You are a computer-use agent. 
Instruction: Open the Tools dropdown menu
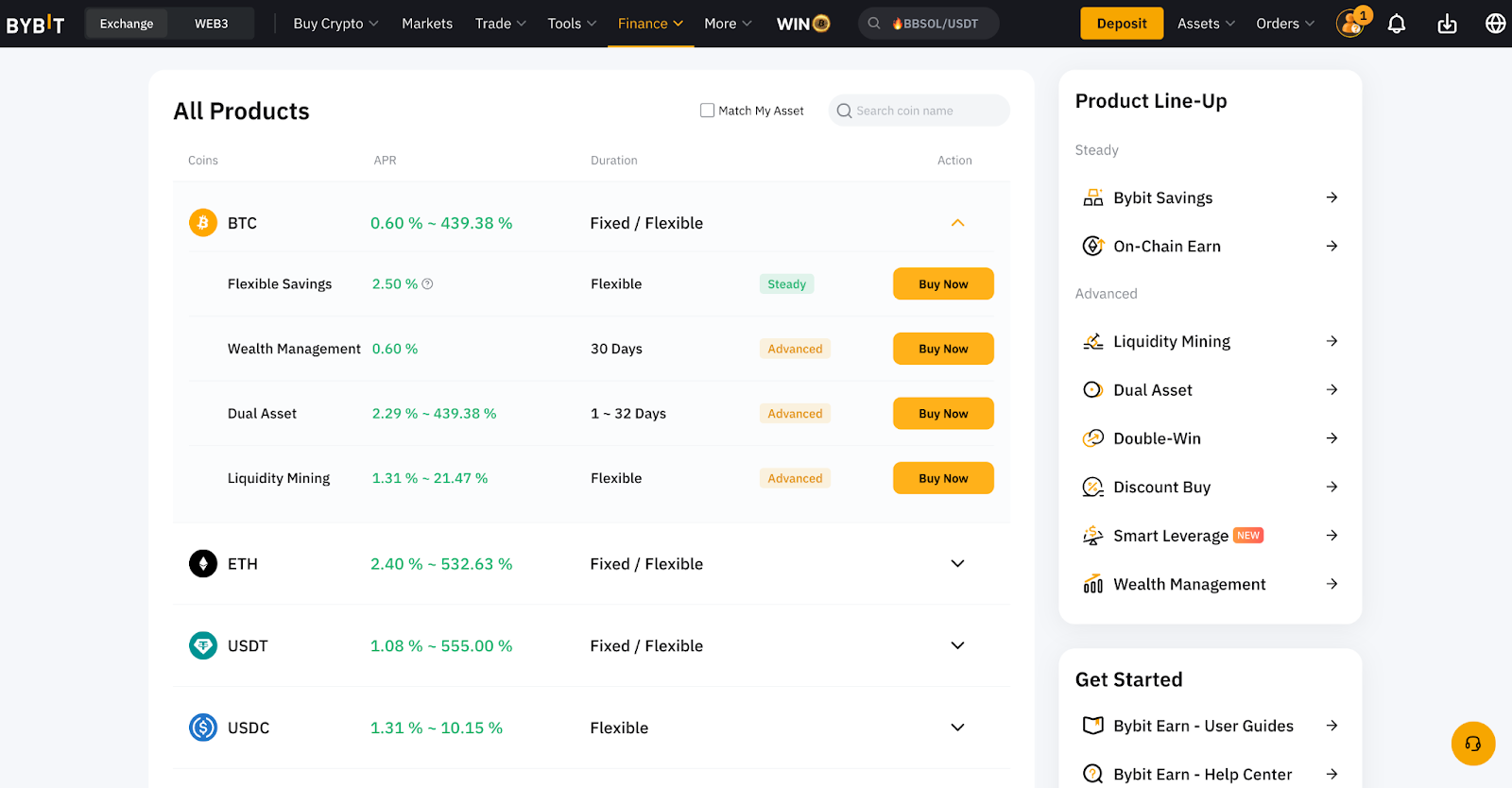pos(572,24)
